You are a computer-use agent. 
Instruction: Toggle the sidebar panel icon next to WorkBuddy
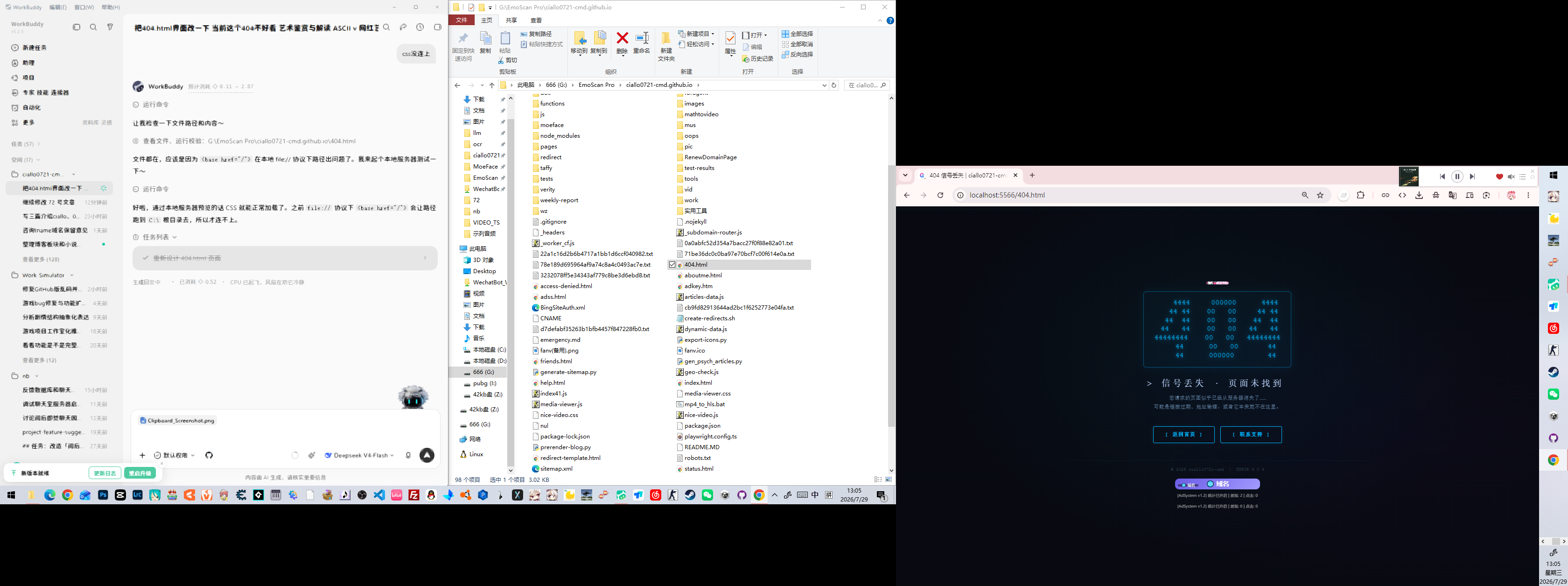pos(77,27)
